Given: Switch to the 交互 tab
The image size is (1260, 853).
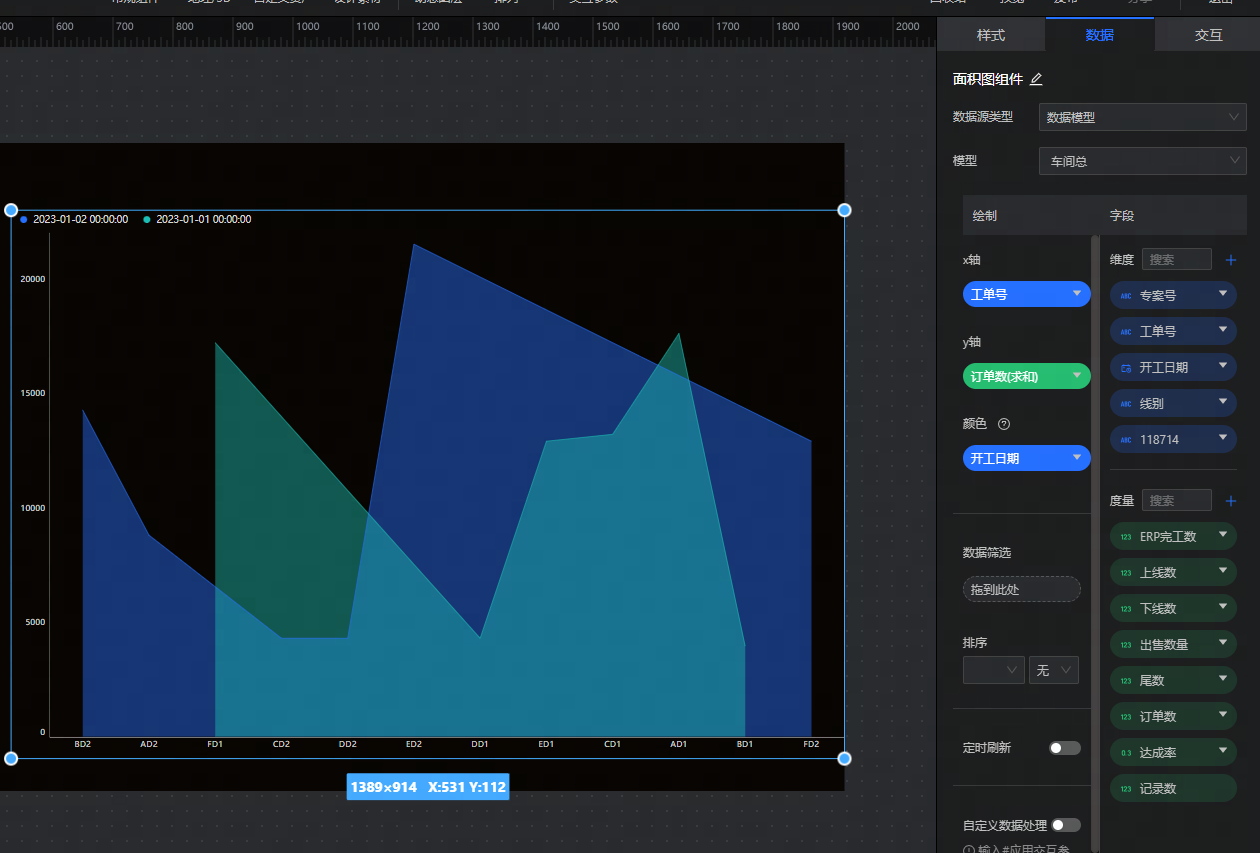Looking at the screenshot, I should (1208, 35).
